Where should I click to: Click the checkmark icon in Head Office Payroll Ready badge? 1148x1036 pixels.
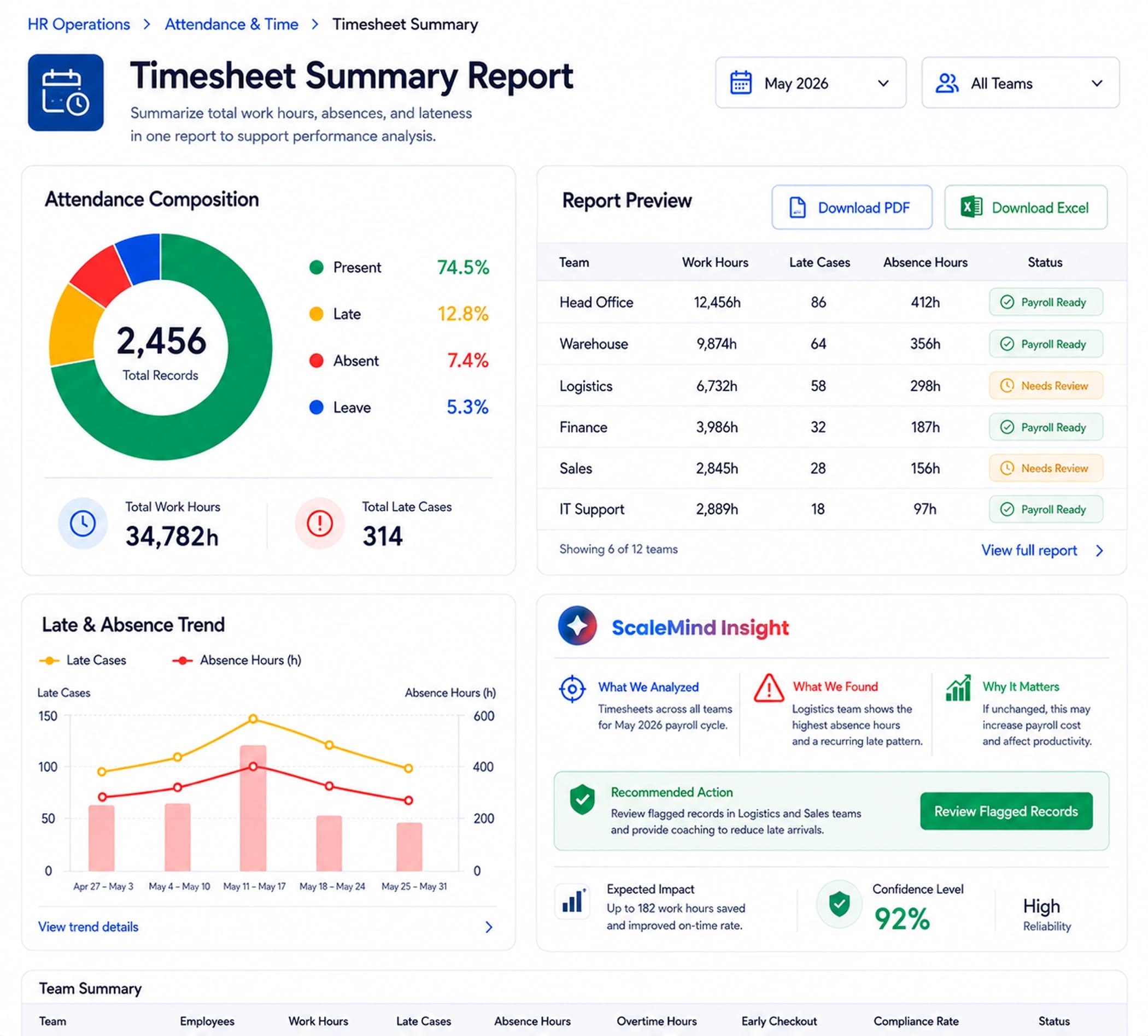click(1007, 302)
